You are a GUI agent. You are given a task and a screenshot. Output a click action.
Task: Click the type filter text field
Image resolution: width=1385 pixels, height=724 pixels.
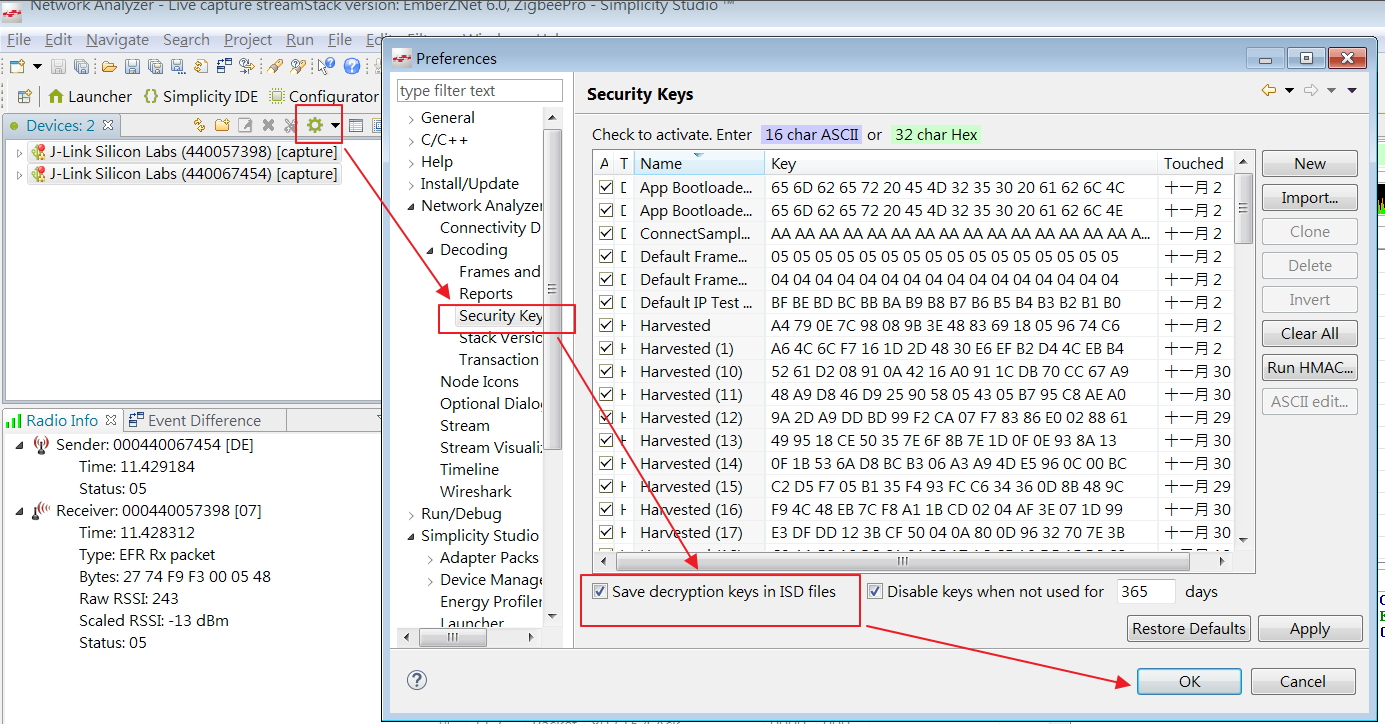[479, 90]
